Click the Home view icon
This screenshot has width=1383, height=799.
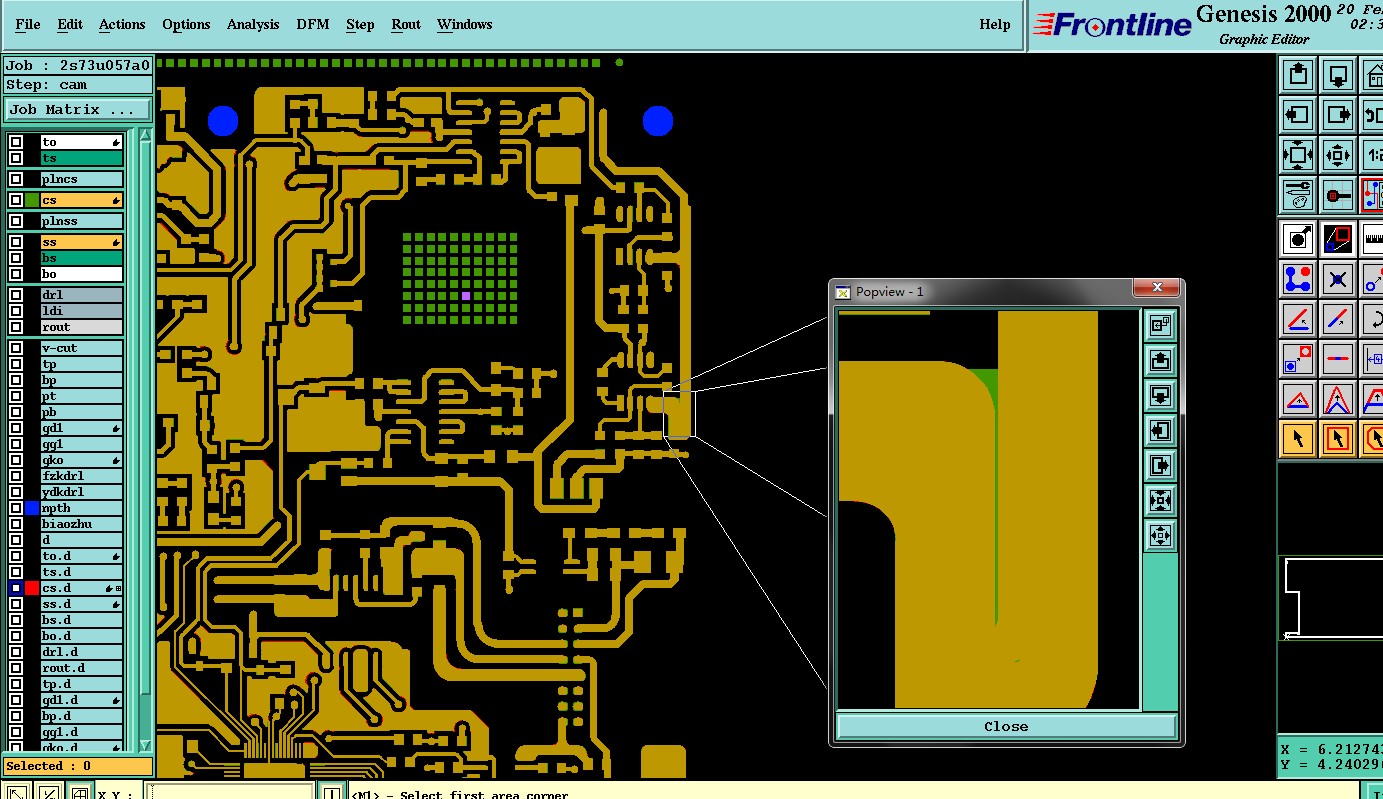pos(1373,75)
